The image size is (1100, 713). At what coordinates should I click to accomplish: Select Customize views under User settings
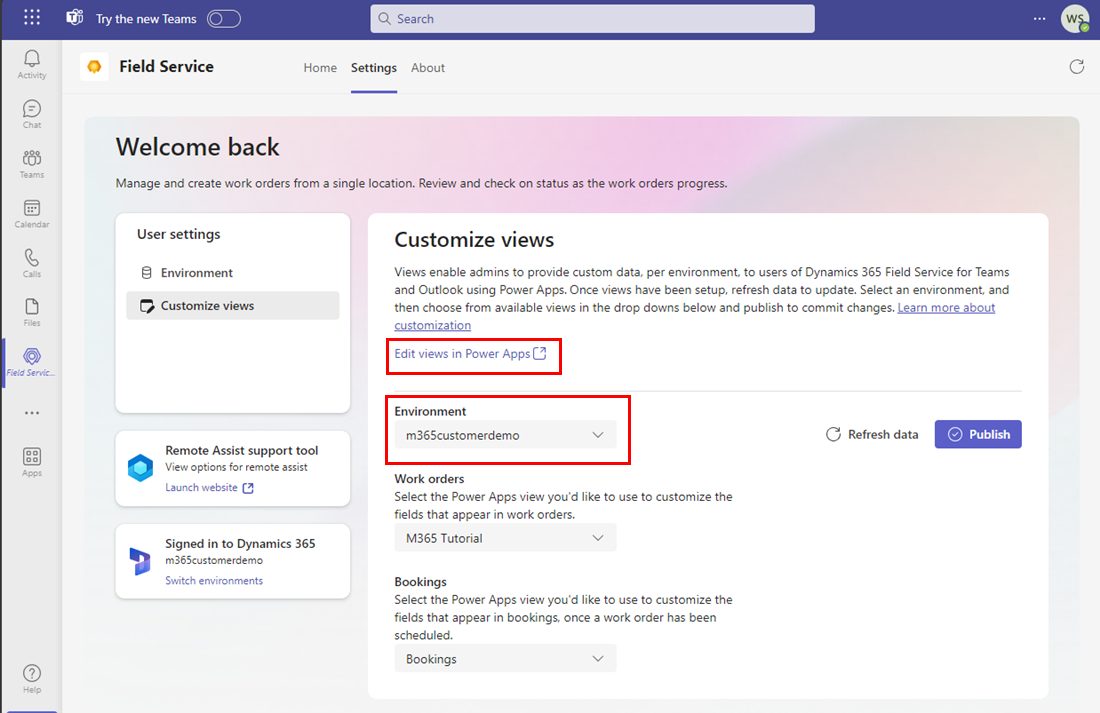[x=232, y=306]
